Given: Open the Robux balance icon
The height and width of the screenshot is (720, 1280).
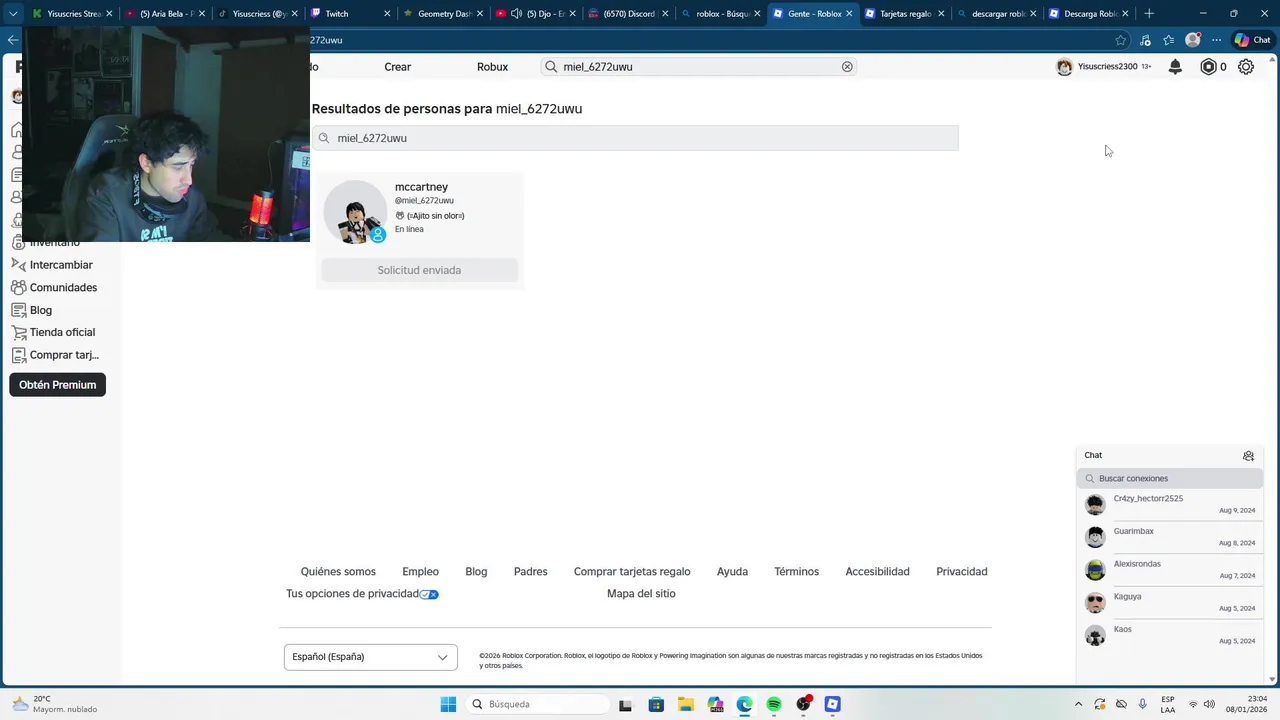Looking at the screenshot, I should coord(1208,67).
